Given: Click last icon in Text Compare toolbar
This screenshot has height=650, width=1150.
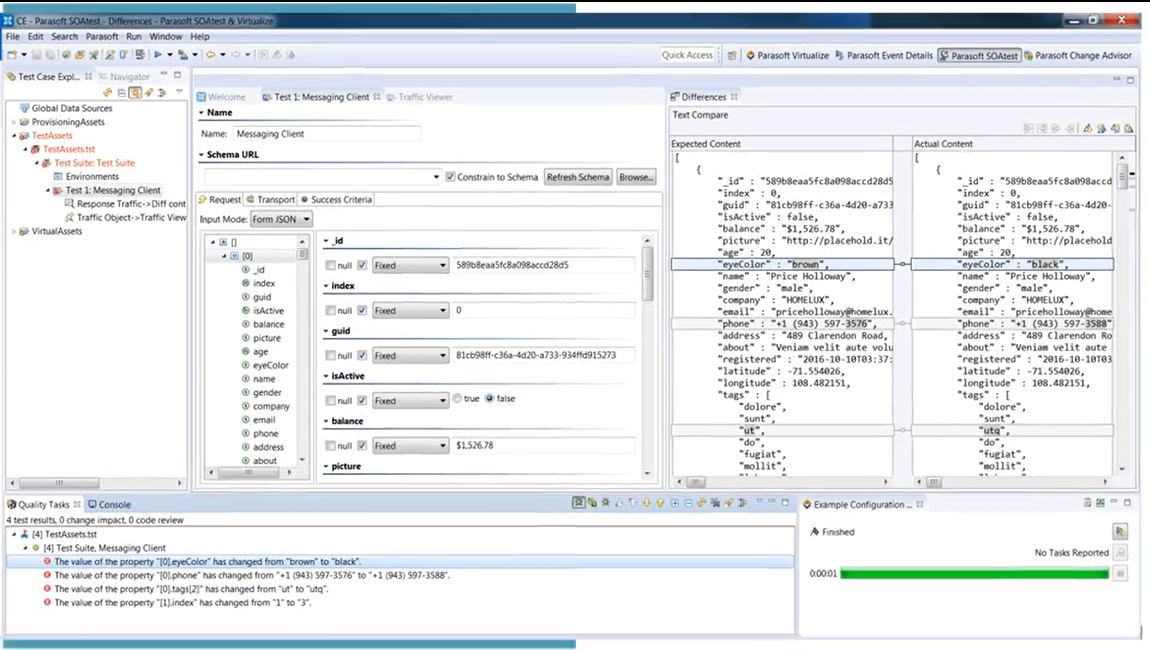Looking at the screenshot, I should click(1129, 128).
